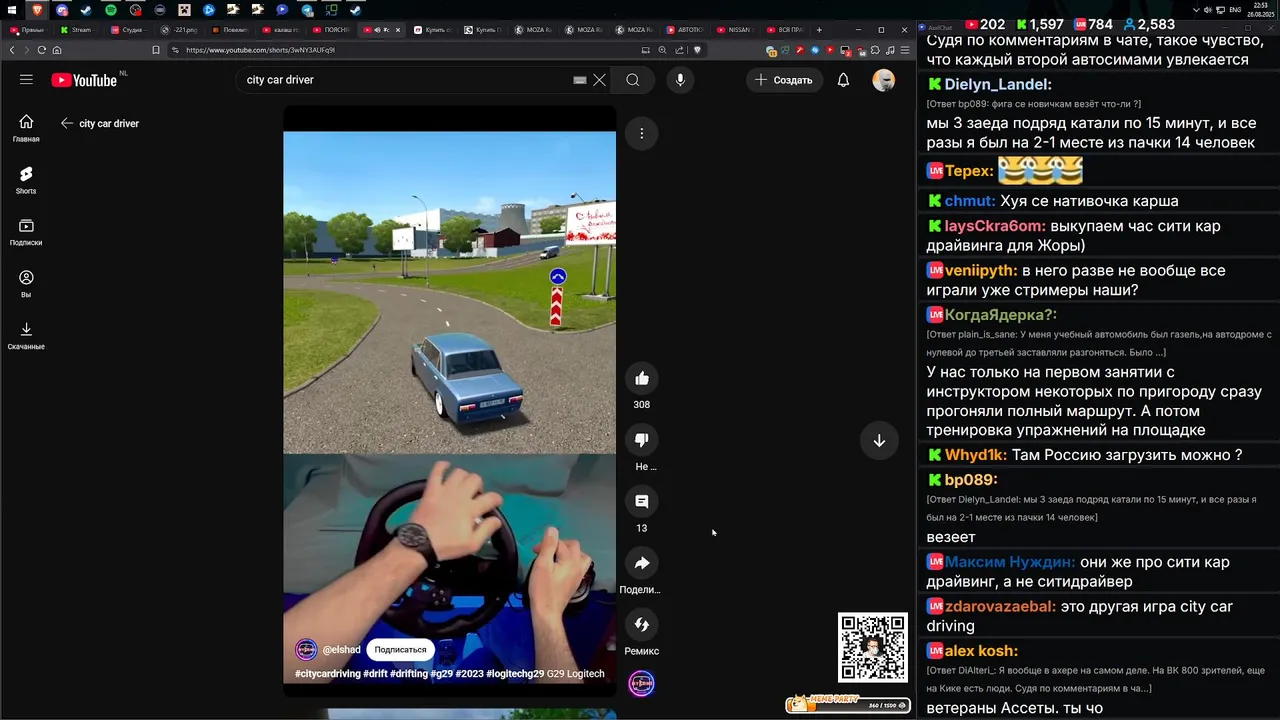Click the QR code image overlay

click(873, 647)
